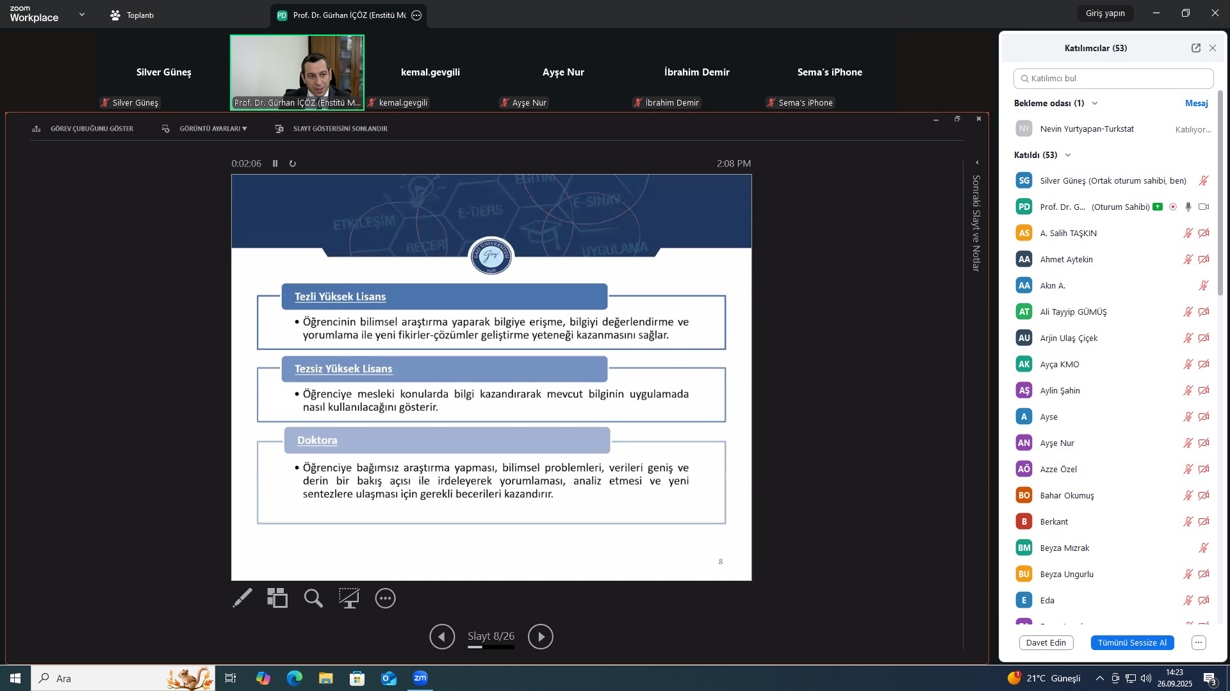Click Slayt Gösterisini Sonlandır
This screenshot has width=1230, height=691.
tap(331, 129)
